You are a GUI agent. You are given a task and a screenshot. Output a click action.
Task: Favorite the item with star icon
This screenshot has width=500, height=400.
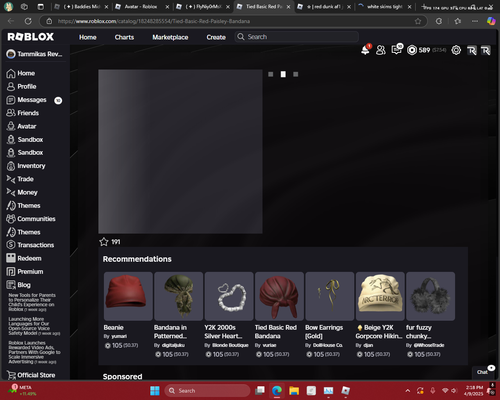104,242
